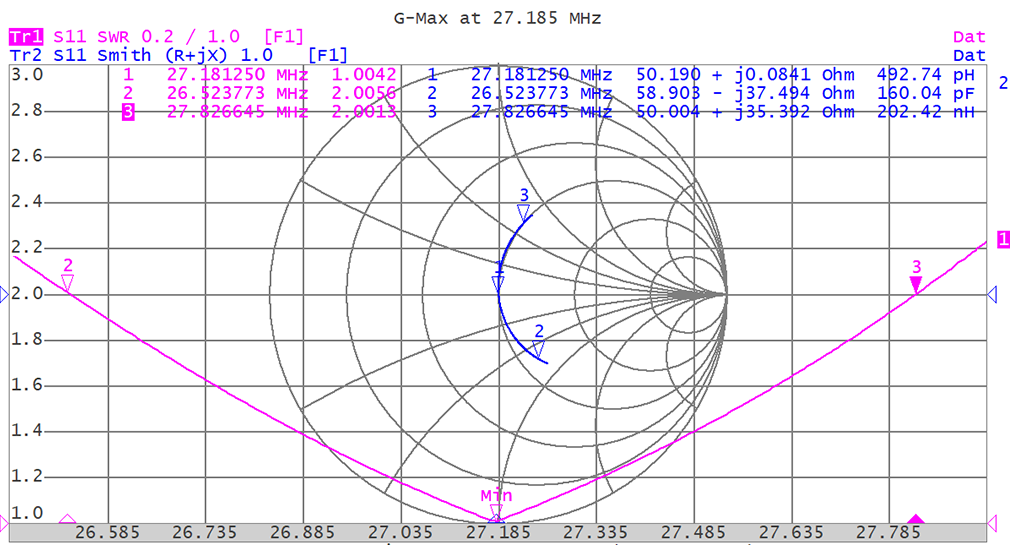Click the 2.0 SWR scale label
The height and width of the screenshot is (556, 1020).
(x=27, y=294)
